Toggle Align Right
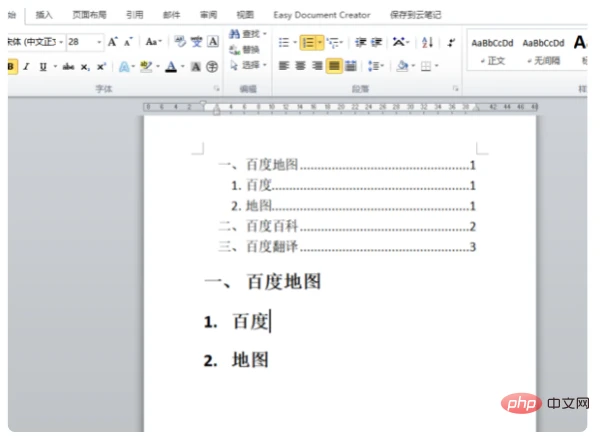Screen dimensions: 600x436 click(x=317, y=66)
